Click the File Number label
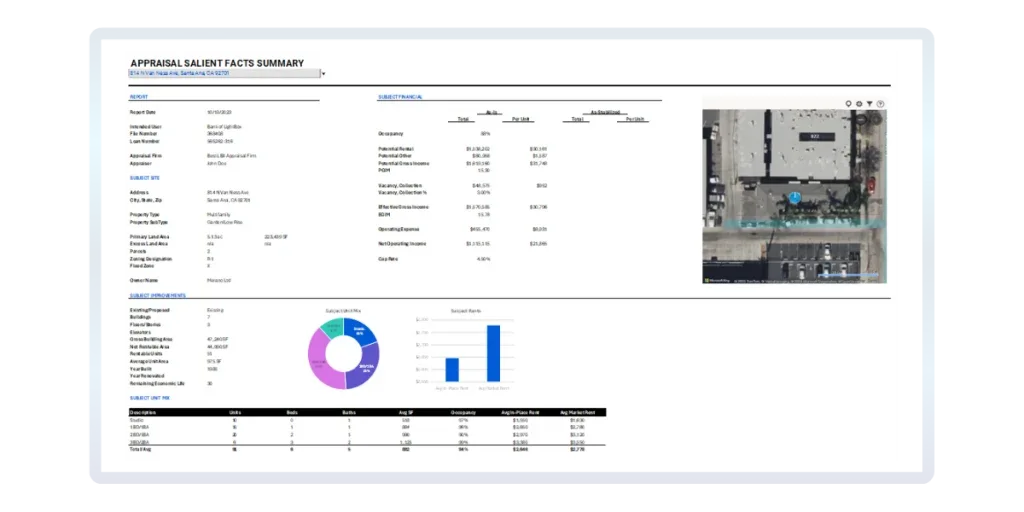Image resolution: width=1024 pixels, height=512 pixels. click(144, 134)
